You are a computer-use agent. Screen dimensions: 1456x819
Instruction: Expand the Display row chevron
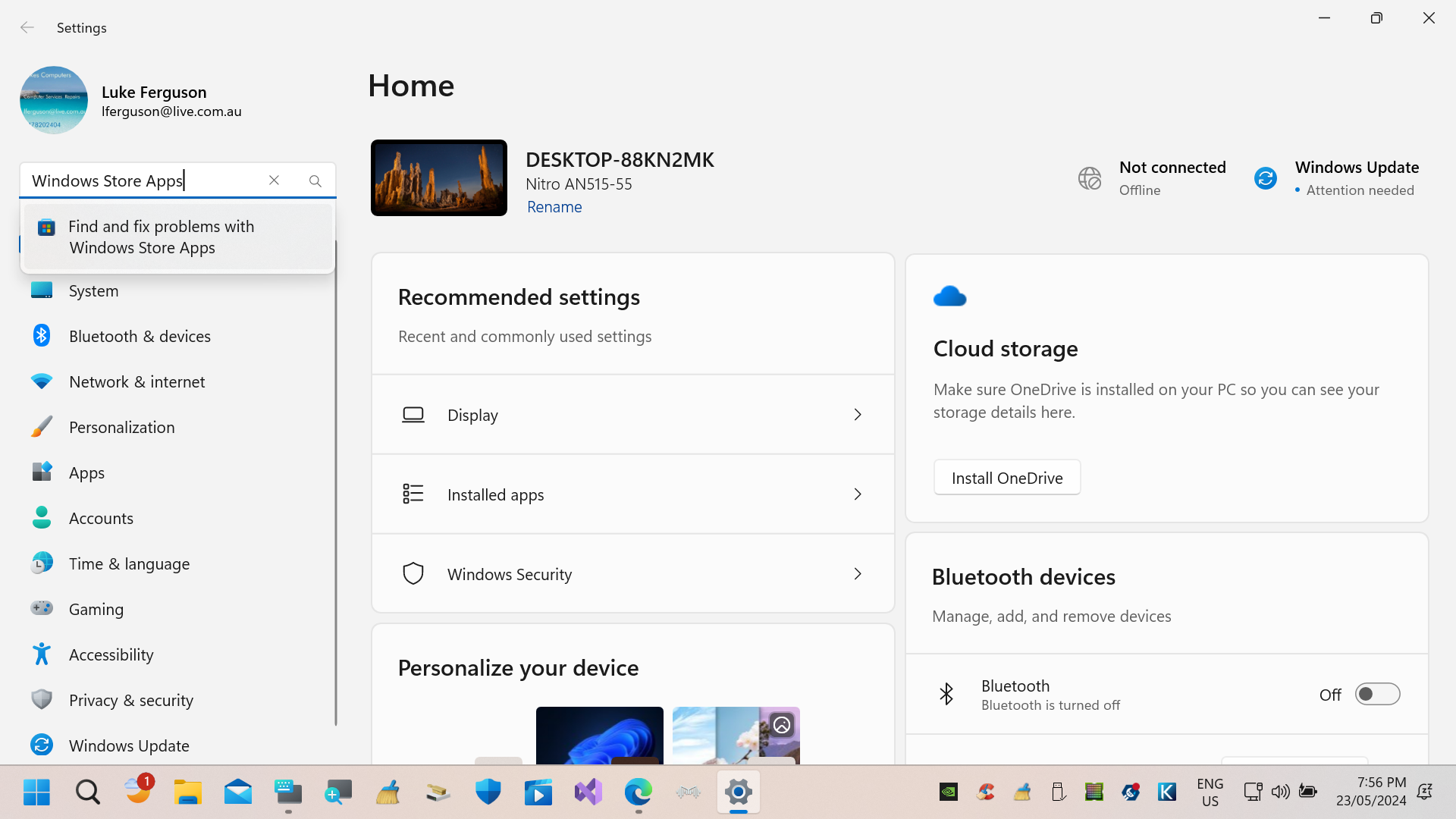pos(858,415)
